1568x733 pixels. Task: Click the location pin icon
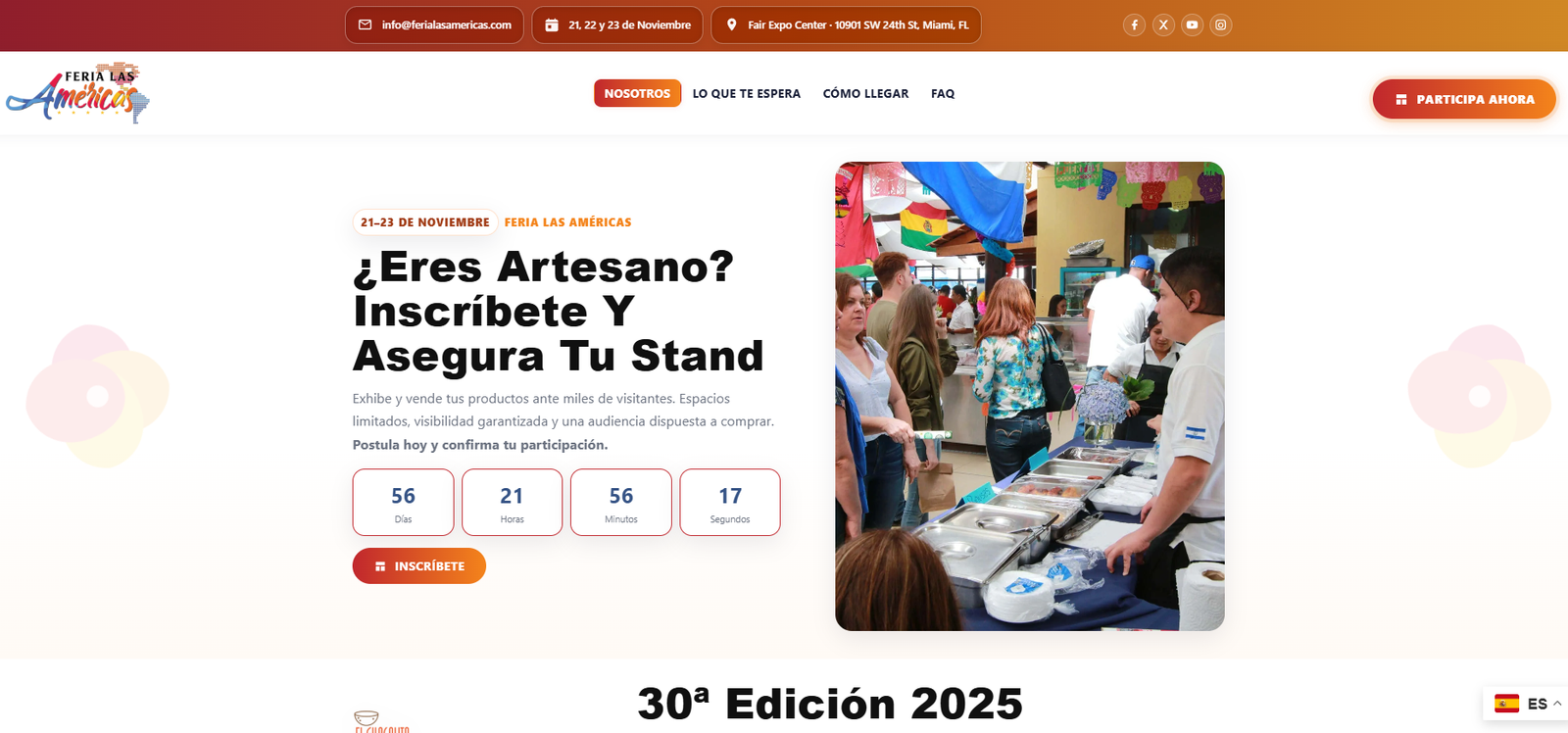pos(731,25)
